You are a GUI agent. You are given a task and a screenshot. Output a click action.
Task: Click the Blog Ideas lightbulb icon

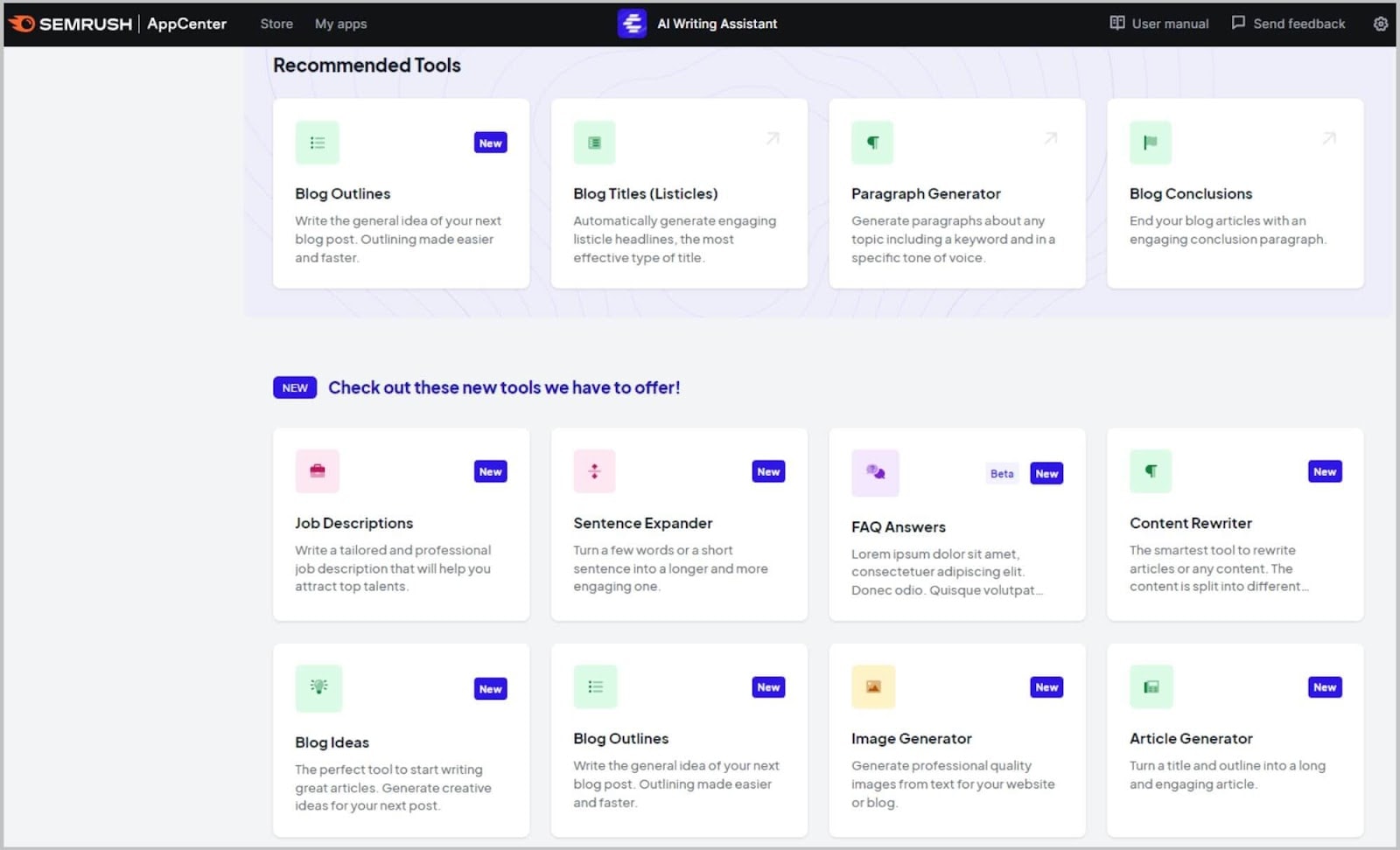pos(318,687)
